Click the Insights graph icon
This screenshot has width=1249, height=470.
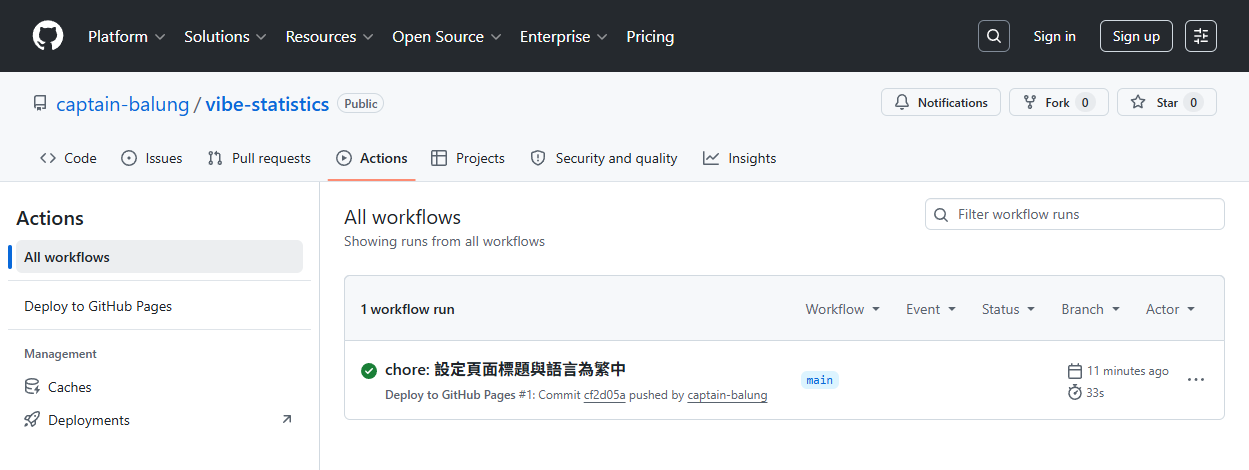tap(711, 158)
